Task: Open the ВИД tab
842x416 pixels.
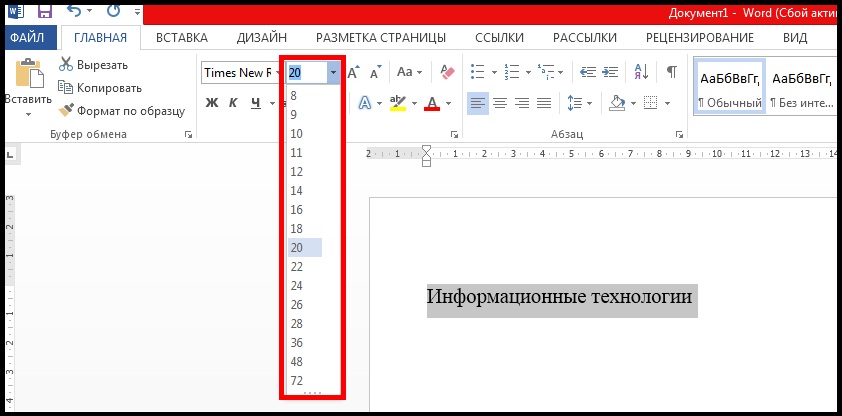Action: click(795, 38)
